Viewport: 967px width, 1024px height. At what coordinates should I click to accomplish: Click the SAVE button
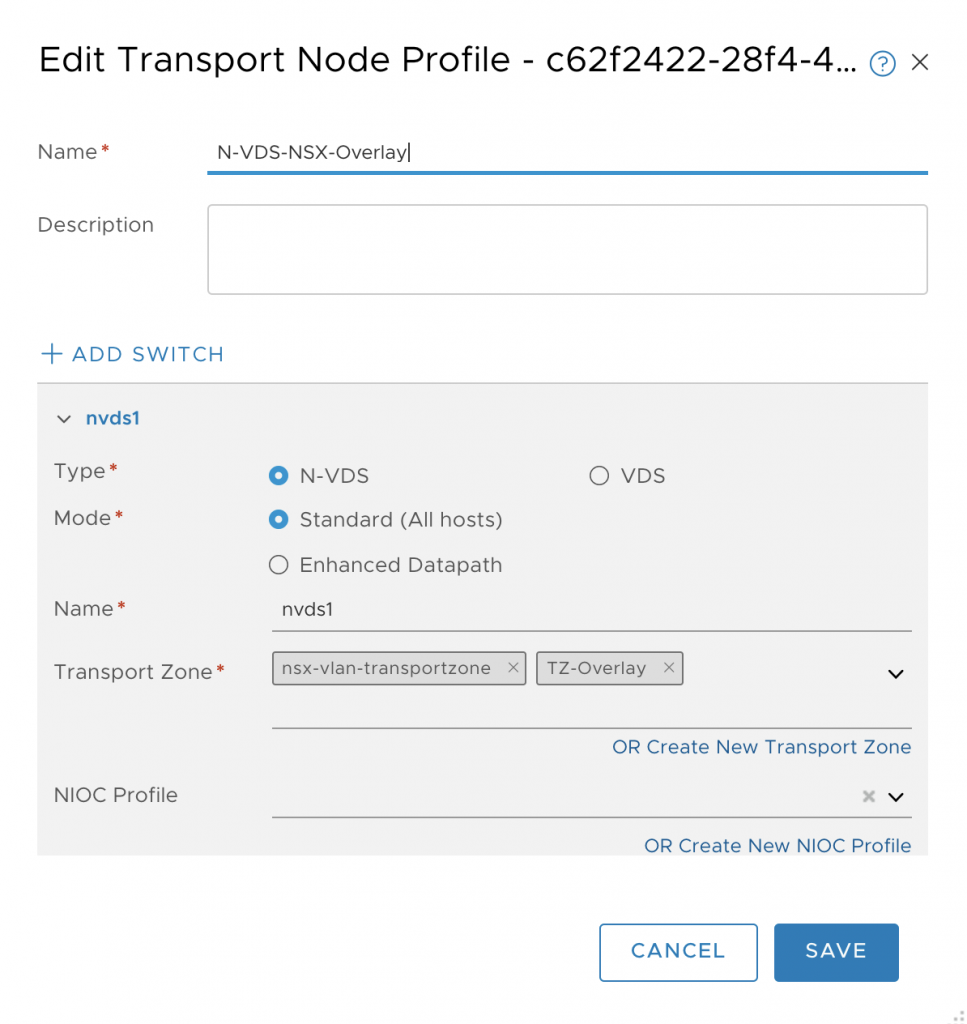click(836, 952)
